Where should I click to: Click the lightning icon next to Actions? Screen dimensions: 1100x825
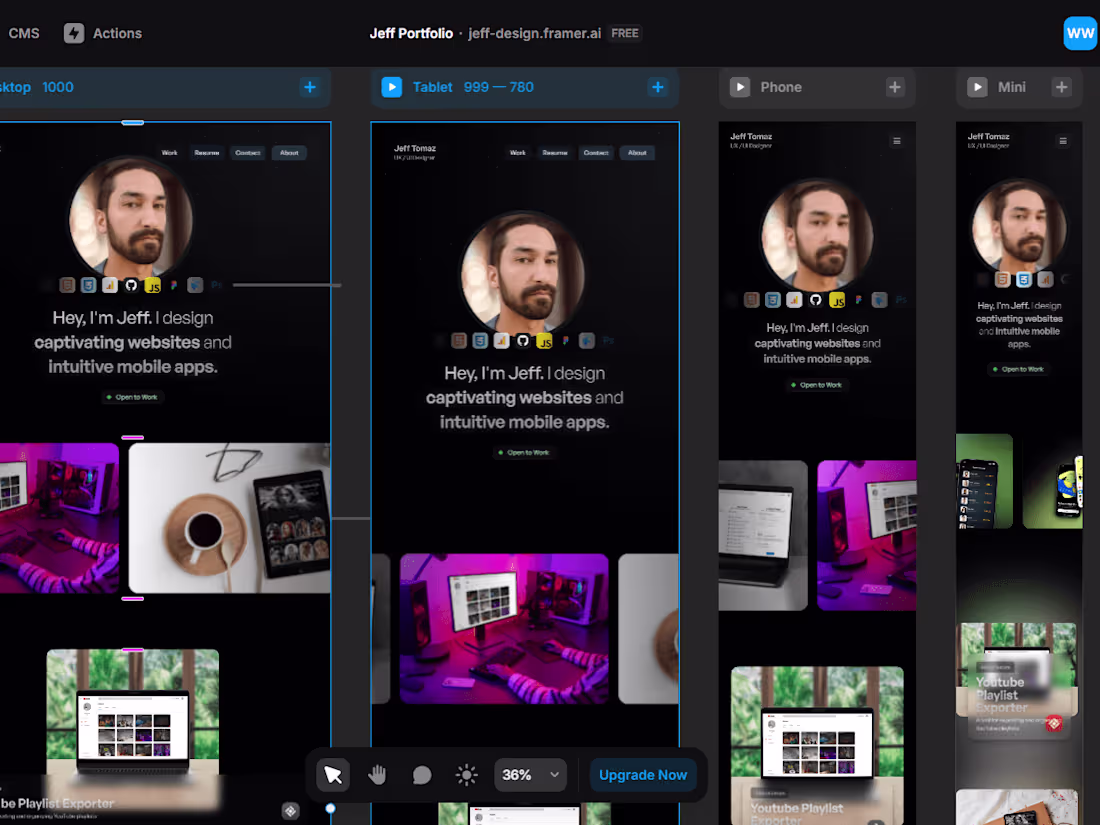(x=74, y=33)
